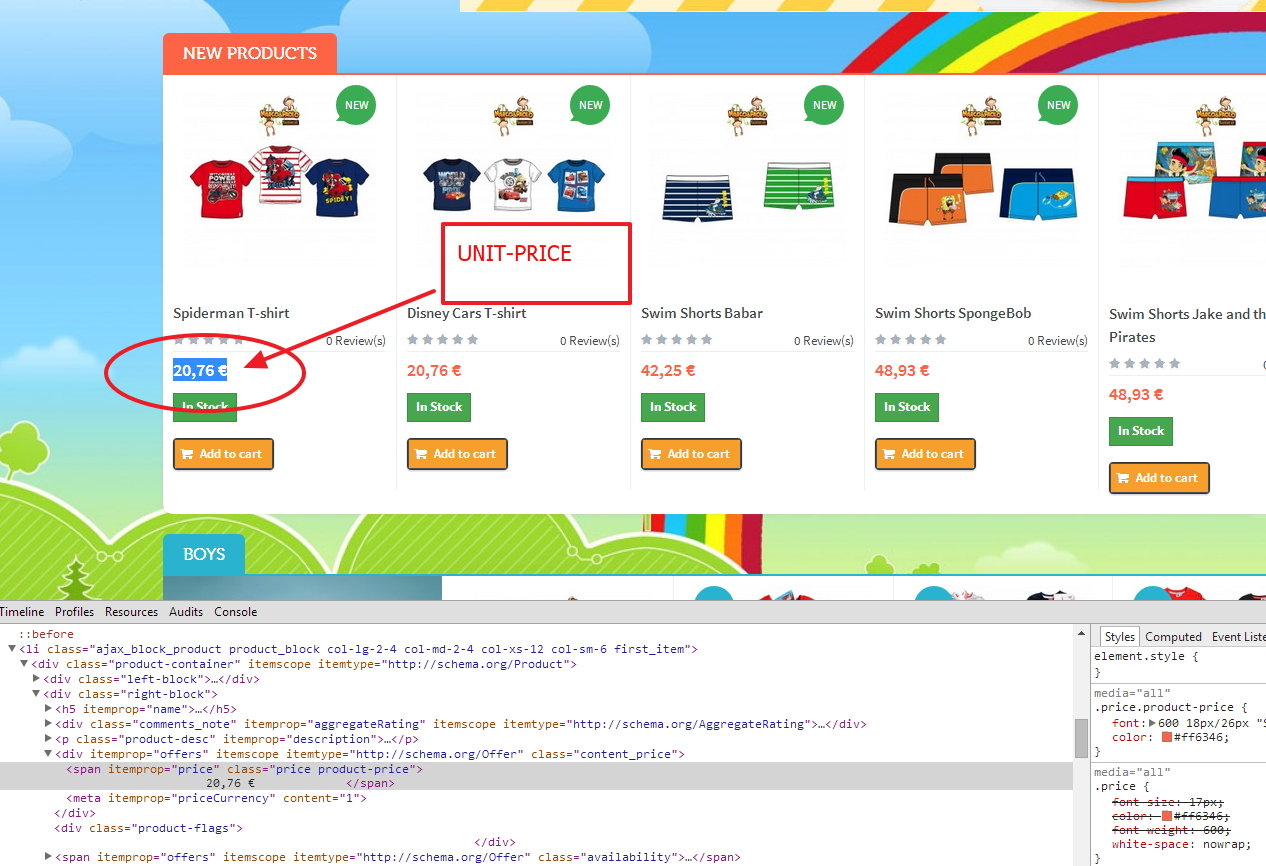
Task: Click In Stock label under Disney Cars T-shirt
Action: click(x=439, y=407)
